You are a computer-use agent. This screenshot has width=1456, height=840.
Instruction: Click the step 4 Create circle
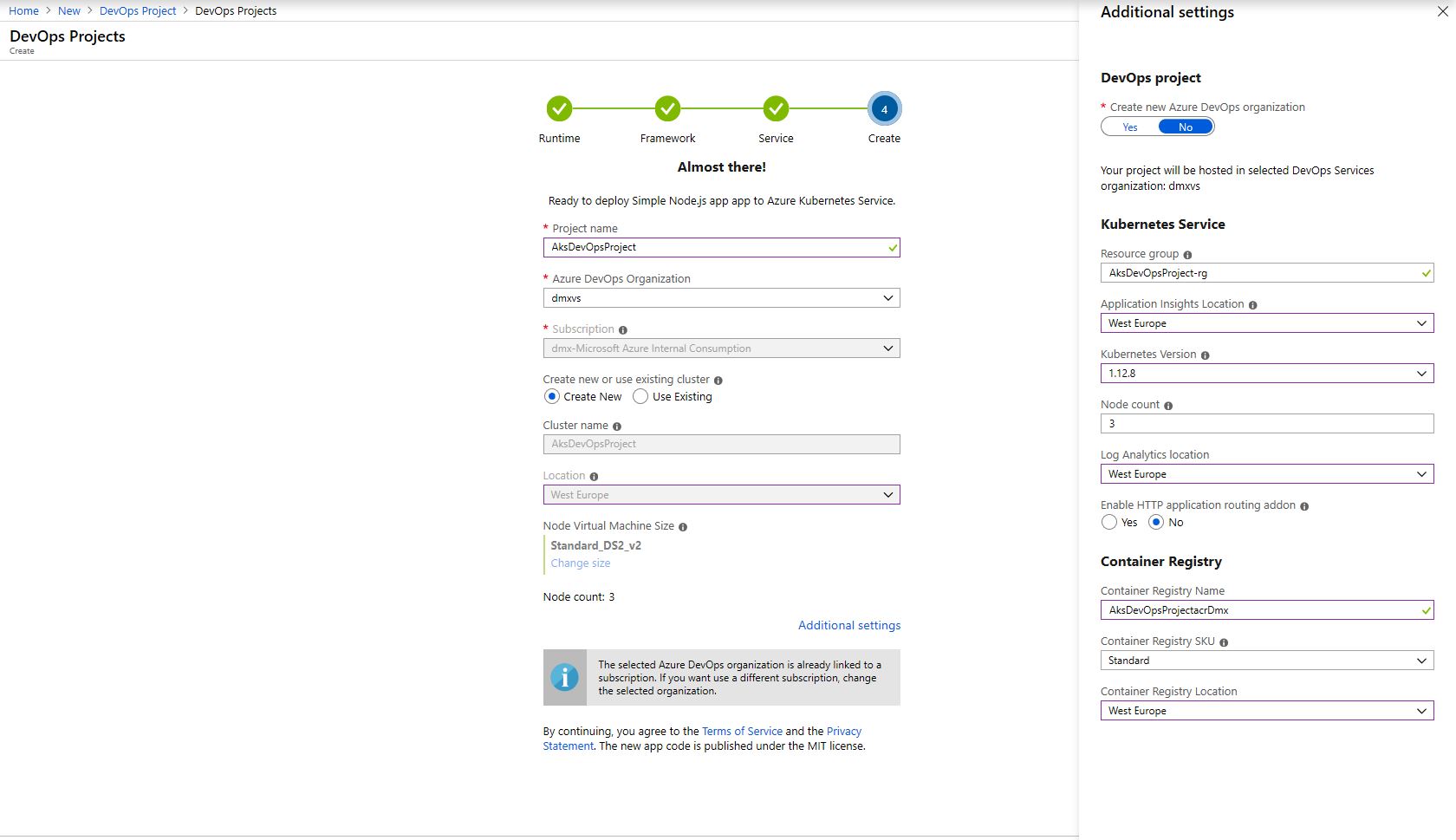(884, 109)
